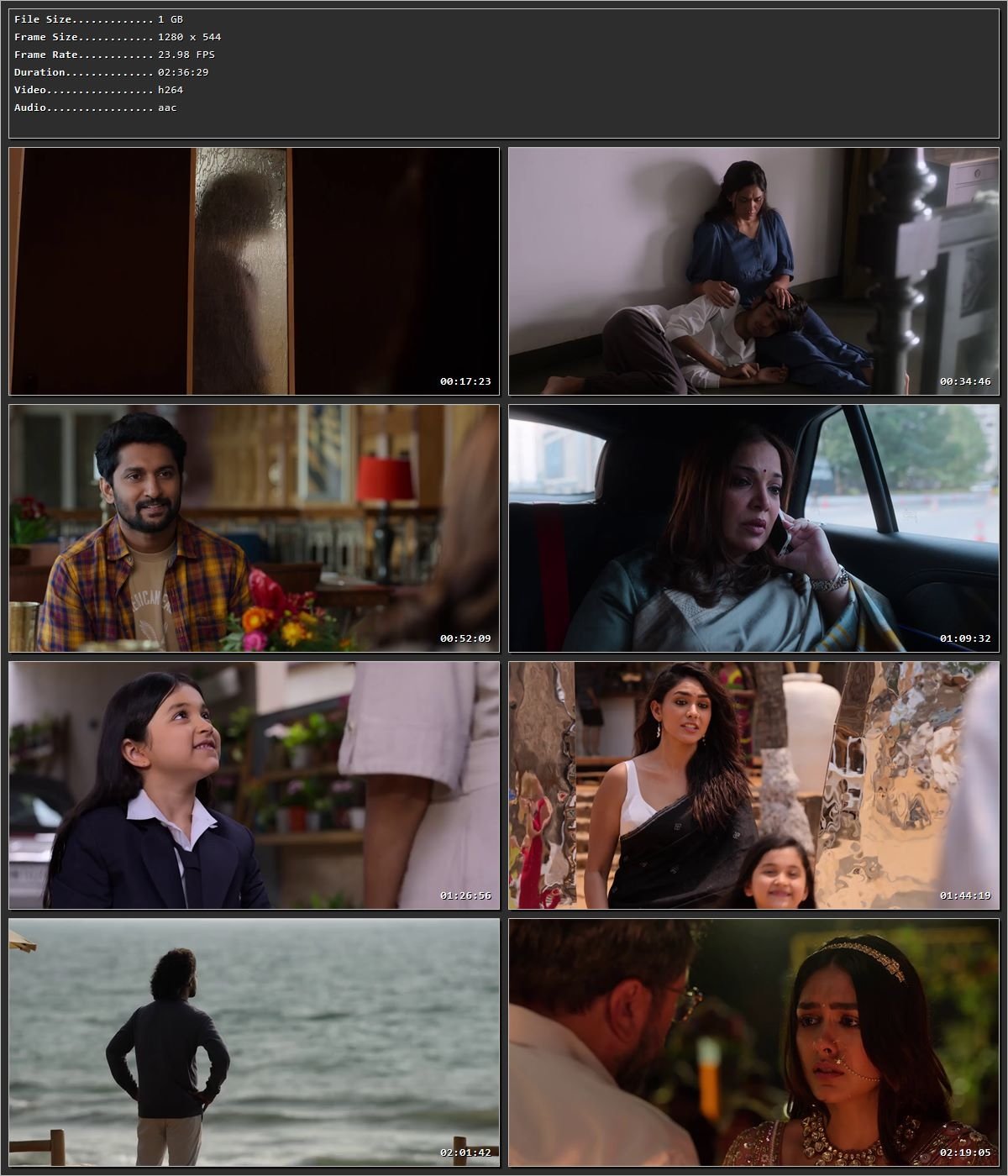
Task: Select the Duration 02:36:29 text
Action: pyautogui.click(x=111, y=72)
